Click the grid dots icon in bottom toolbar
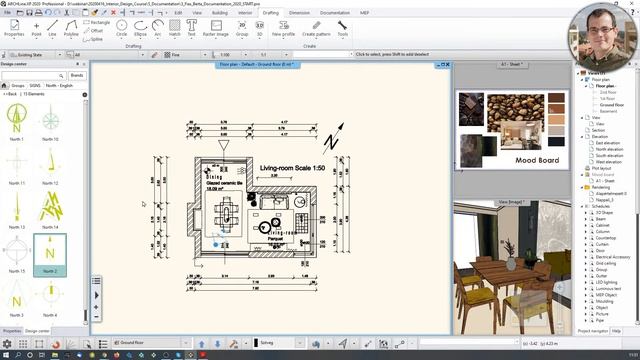The width and height of the screenshot is (640, 360). pyautogui.click(x=23, y=344)
